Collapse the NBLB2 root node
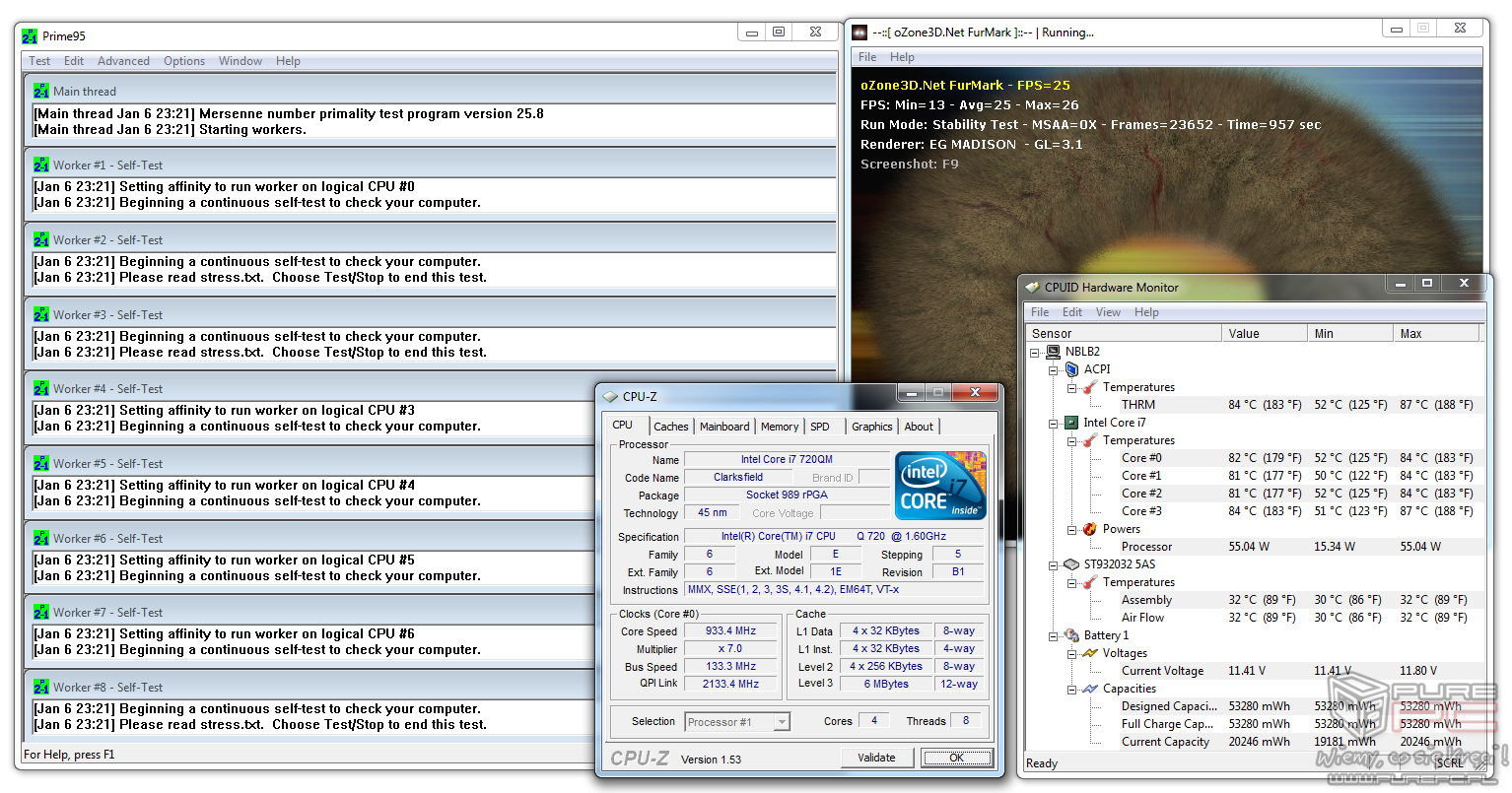Viewport: 1512px width, 793px height. (x=1035, y=352)
